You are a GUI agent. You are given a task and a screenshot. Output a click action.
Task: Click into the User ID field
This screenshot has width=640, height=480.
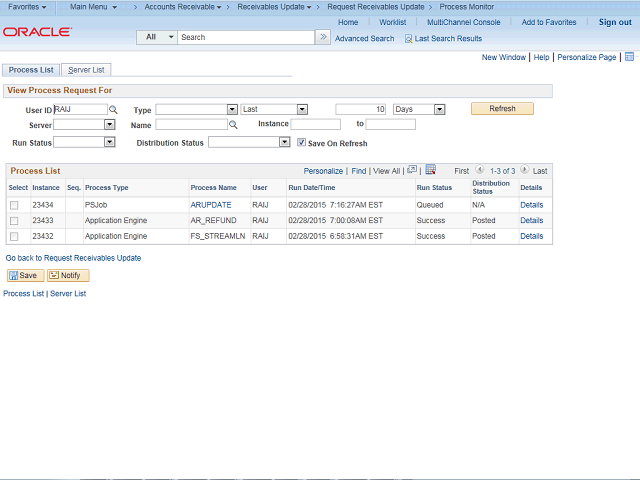pyautogui.click(x=80, y=109)
